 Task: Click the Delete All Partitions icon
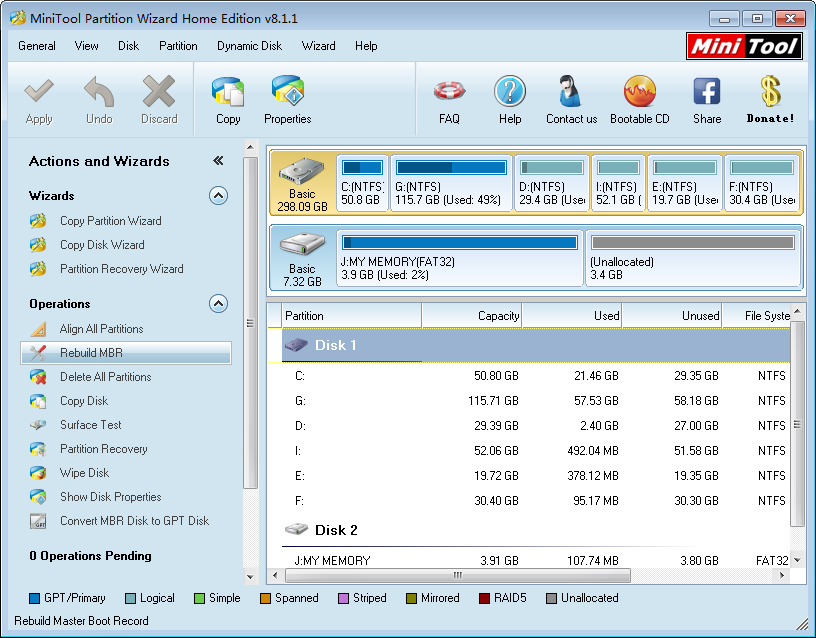[x=38, y=377]
